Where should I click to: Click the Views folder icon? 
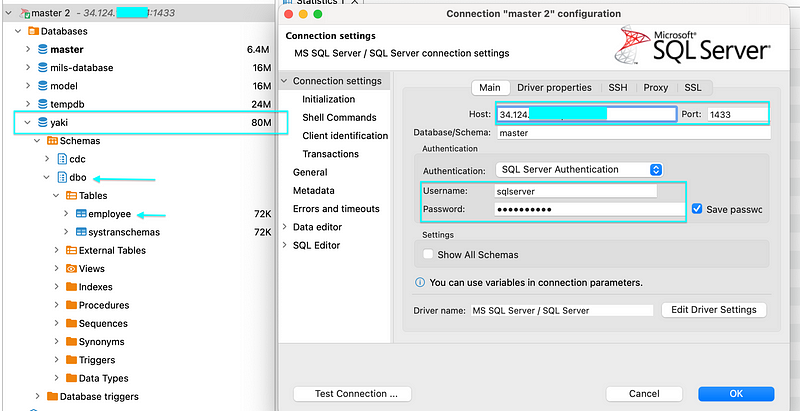pos(71,269)
